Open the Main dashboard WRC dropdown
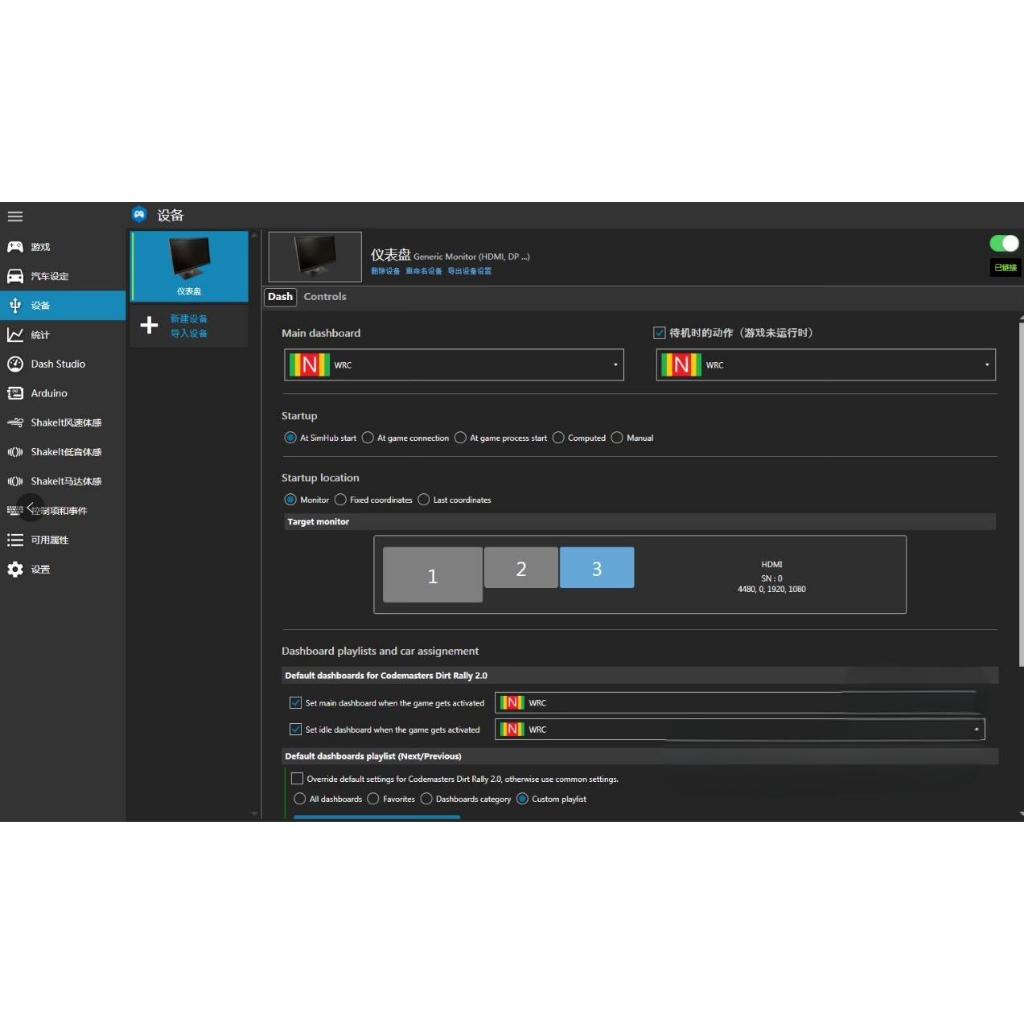 coord(454,364)
